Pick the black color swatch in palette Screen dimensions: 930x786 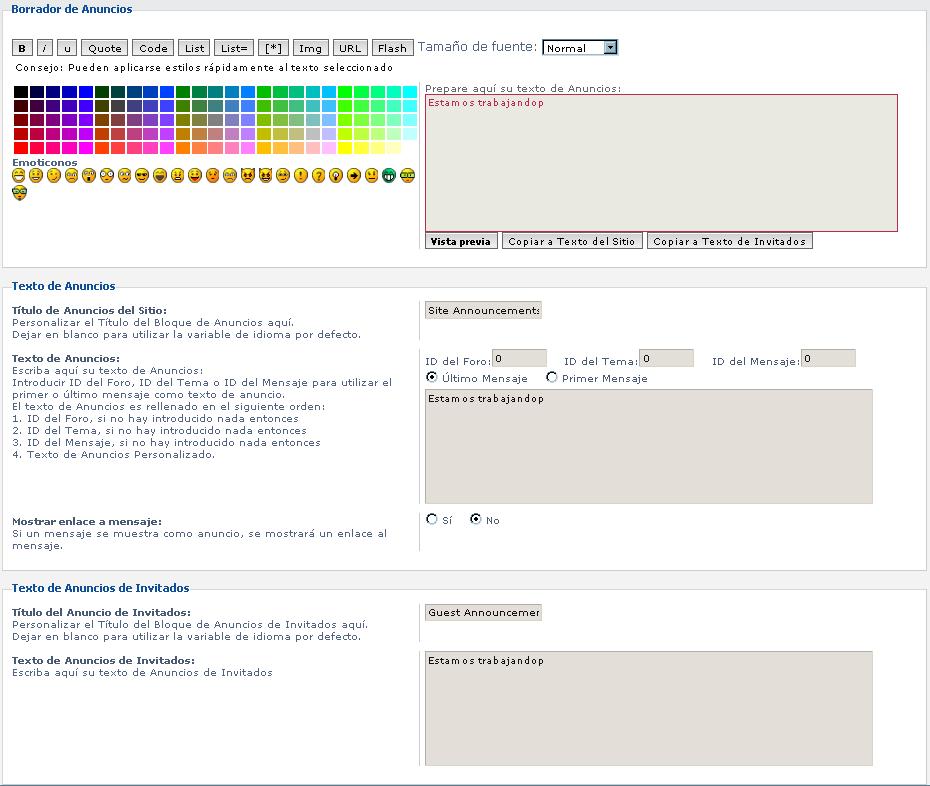(21, 92)
